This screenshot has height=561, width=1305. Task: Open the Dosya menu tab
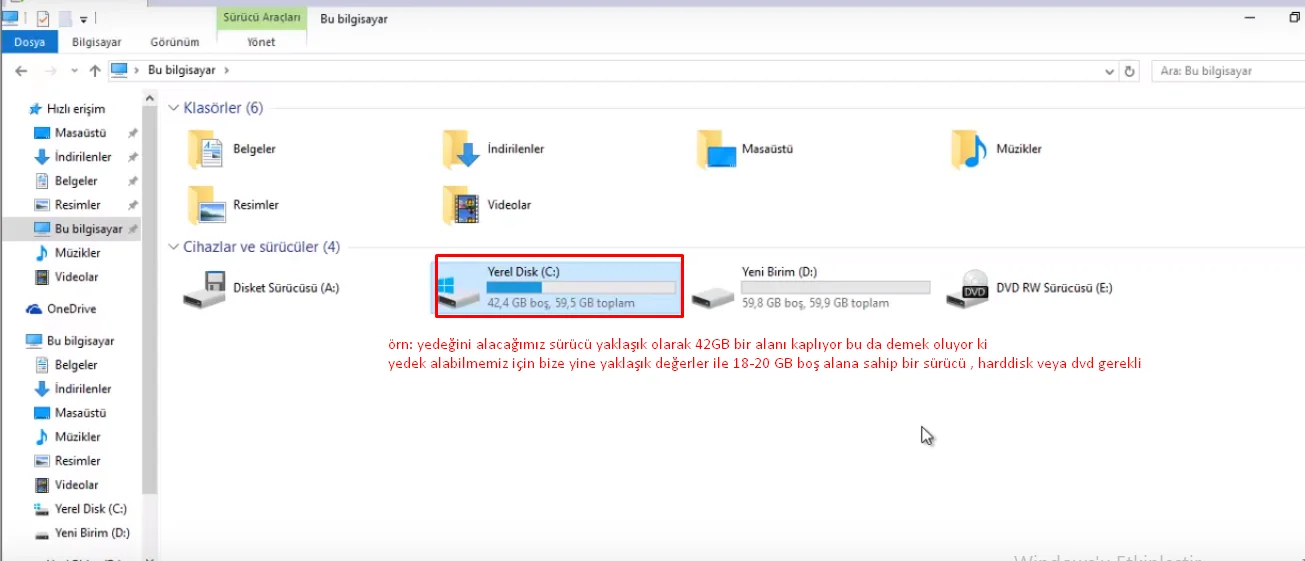click(x=30, y=42)
